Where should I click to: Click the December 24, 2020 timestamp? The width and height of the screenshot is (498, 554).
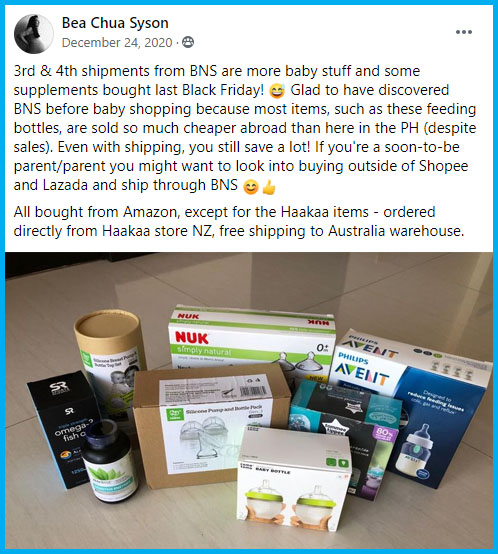tap(117, 43)
